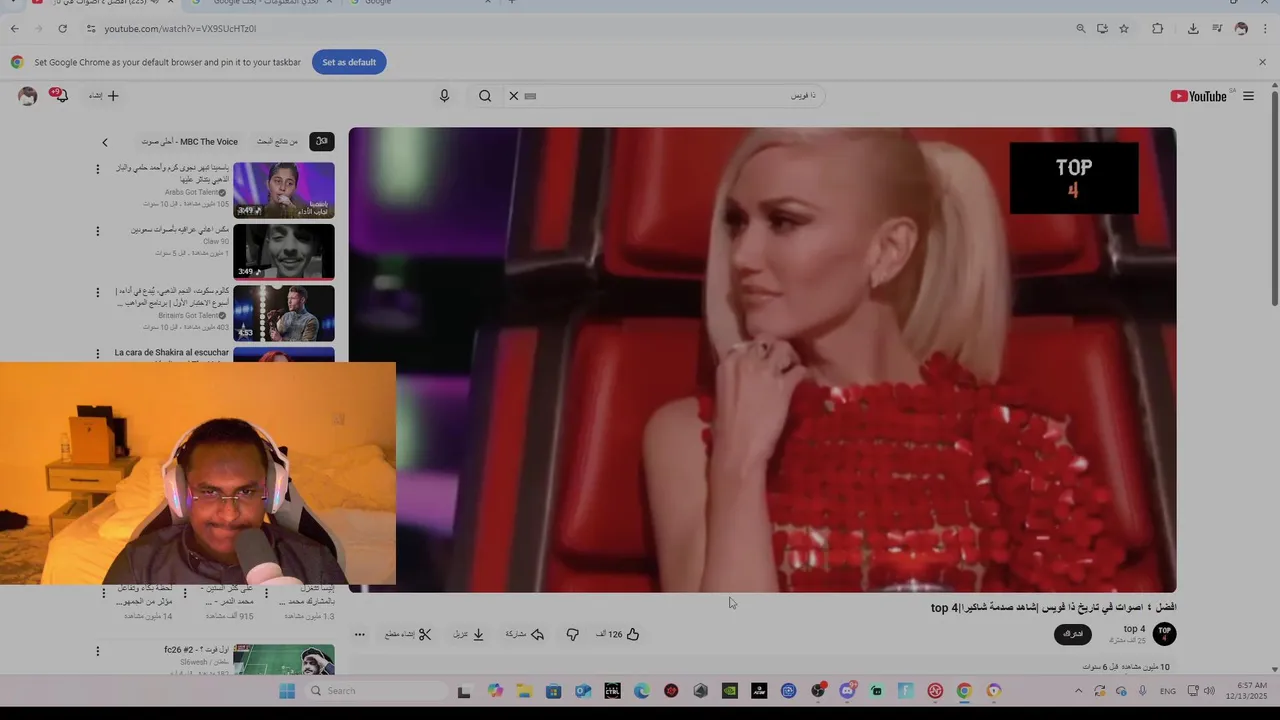The height and width of the screenshot is (720, 1280).
Task: Open Copilot from the taskbar
Action: pos(495,691)
